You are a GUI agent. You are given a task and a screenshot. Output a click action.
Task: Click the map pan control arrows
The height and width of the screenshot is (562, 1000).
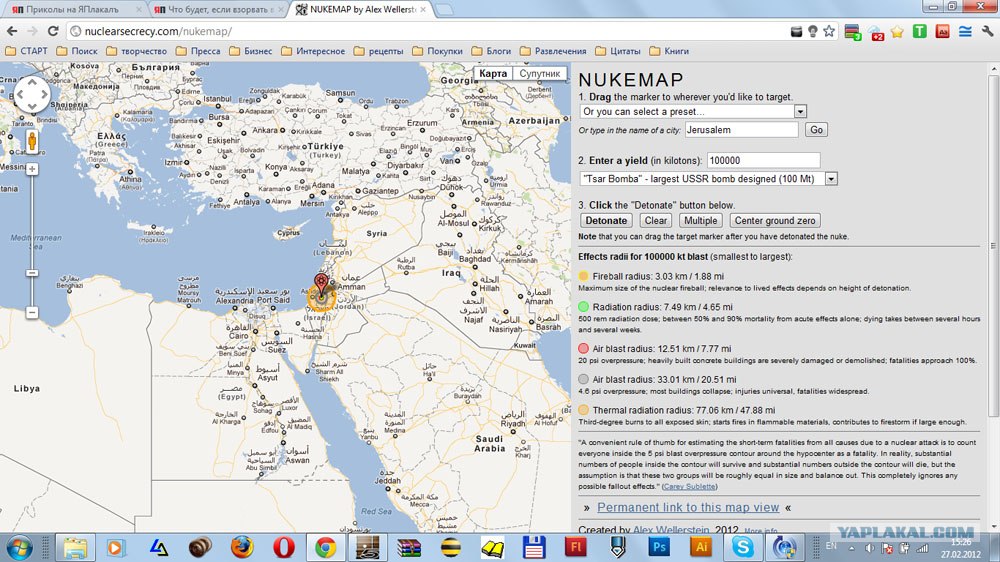point(31,94)
